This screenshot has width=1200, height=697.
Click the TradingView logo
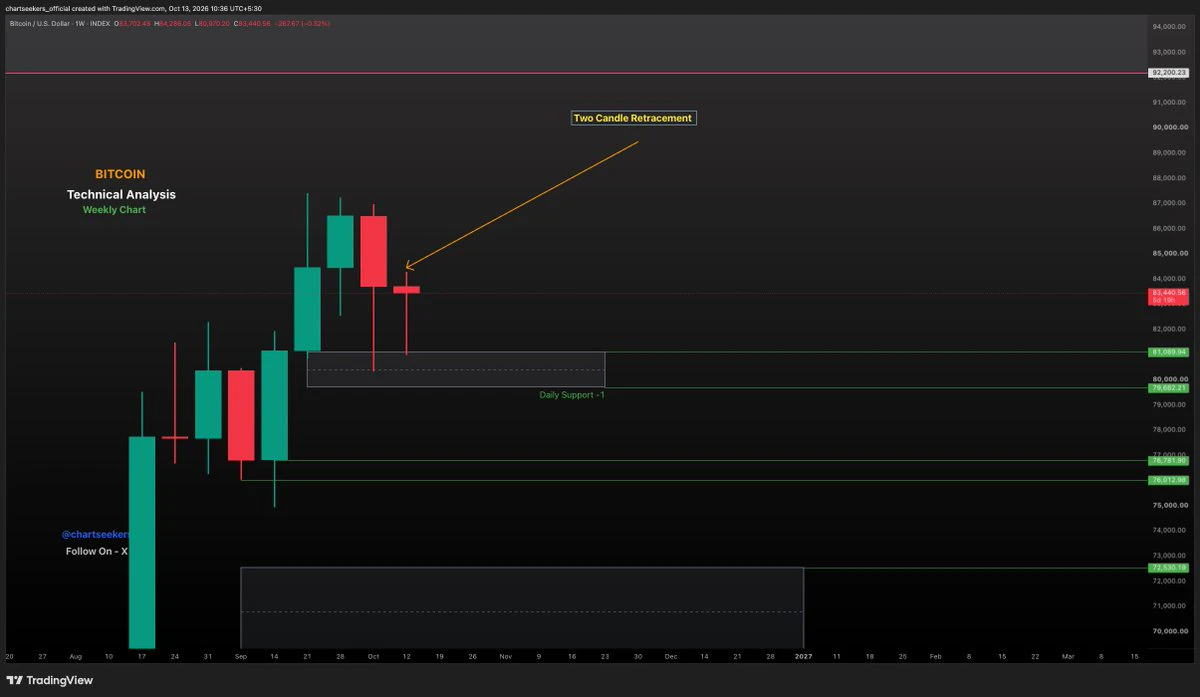tap(51, 680)
